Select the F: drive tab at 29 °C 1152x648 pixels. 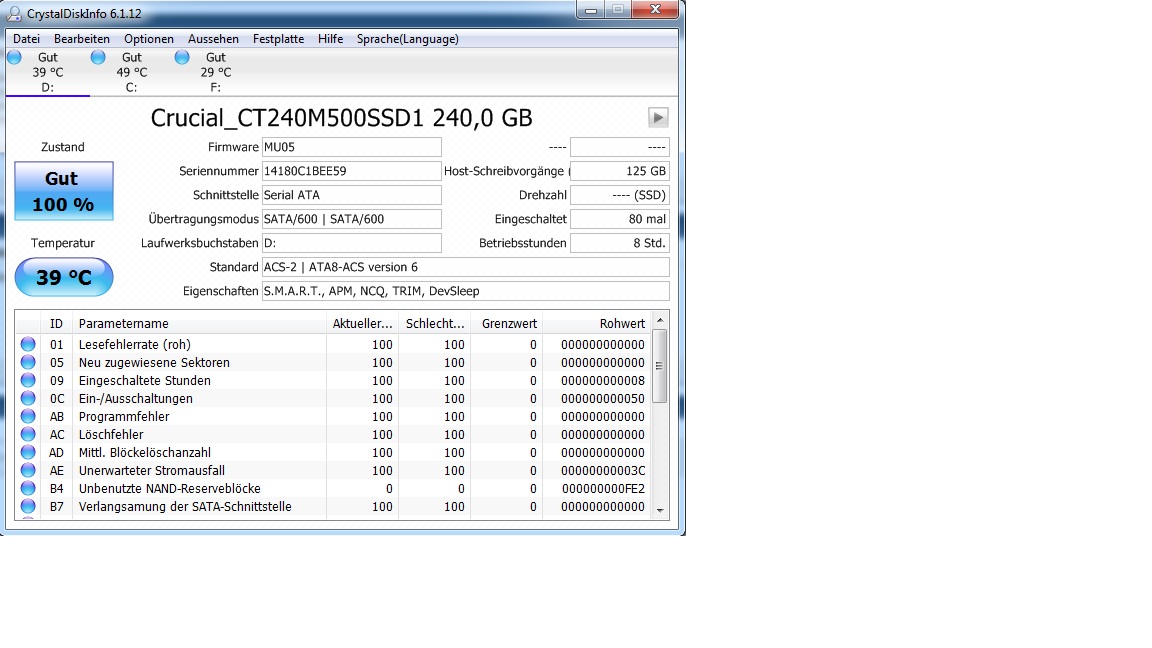(215, 72)
